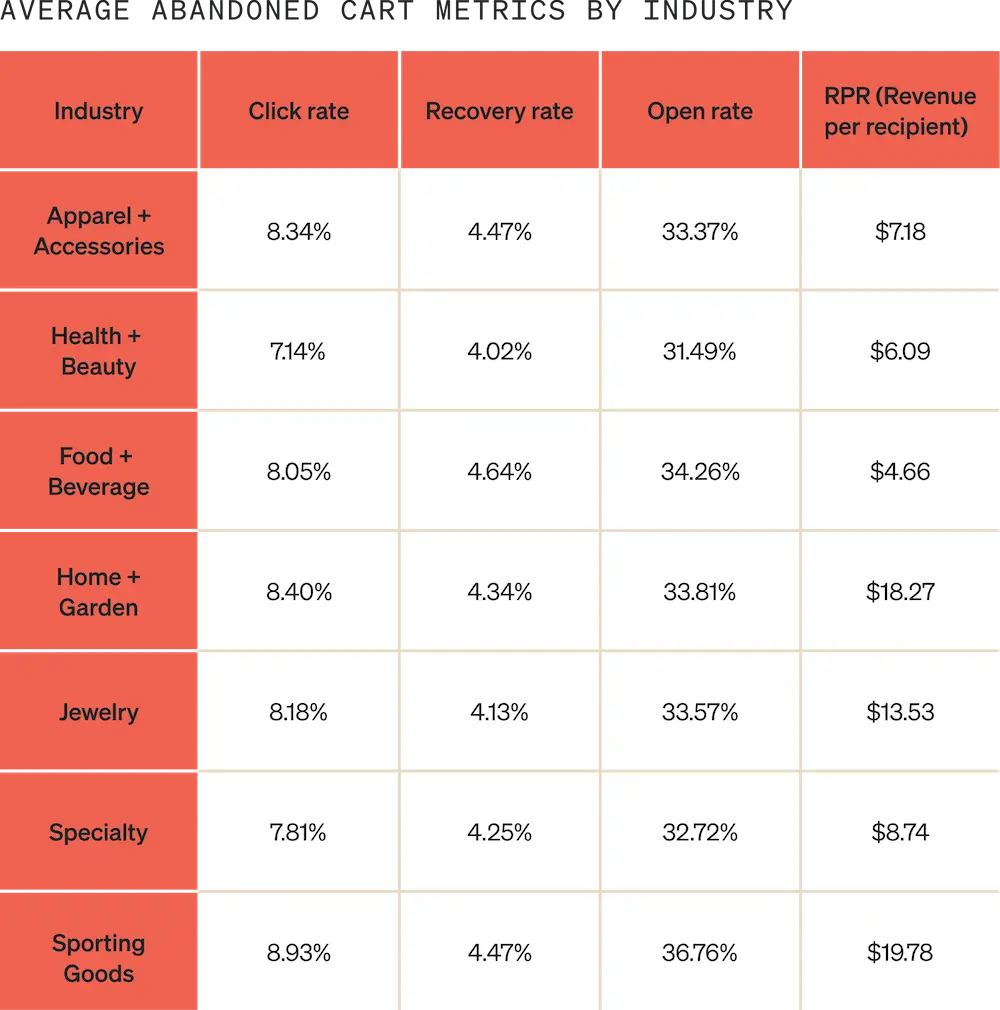Select the Open rate column header

point(700,111)
